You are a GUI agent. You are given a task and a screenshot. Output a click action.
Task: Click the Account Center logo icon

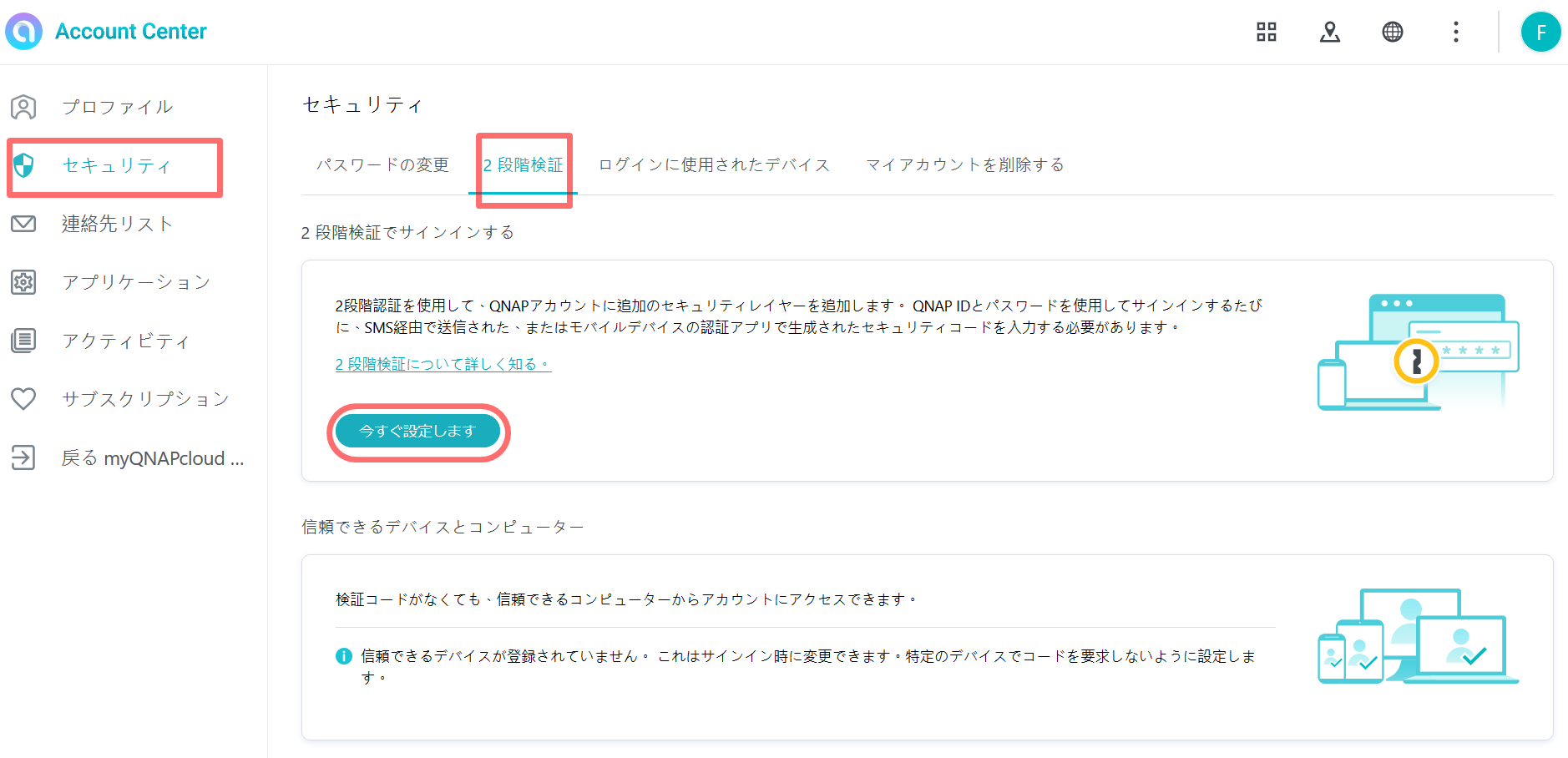pyautogui.click(x=23, y=32)
